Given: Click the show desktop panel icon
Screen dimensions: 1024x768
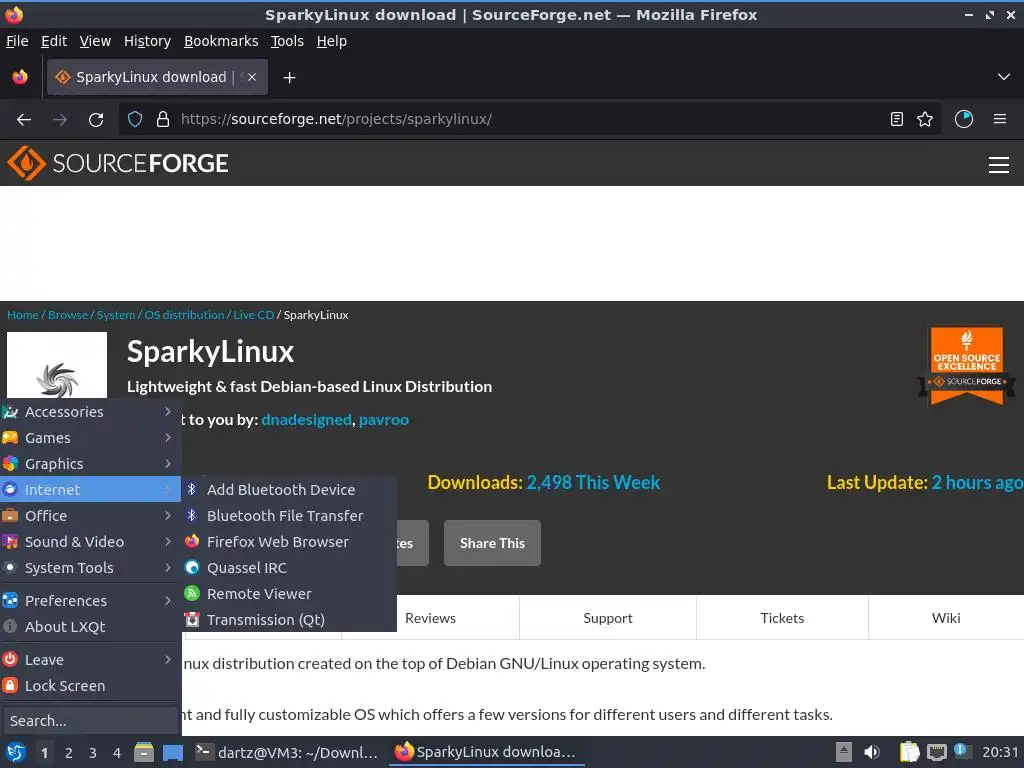Looking at the screenshot, I should (x=172, y=752).
